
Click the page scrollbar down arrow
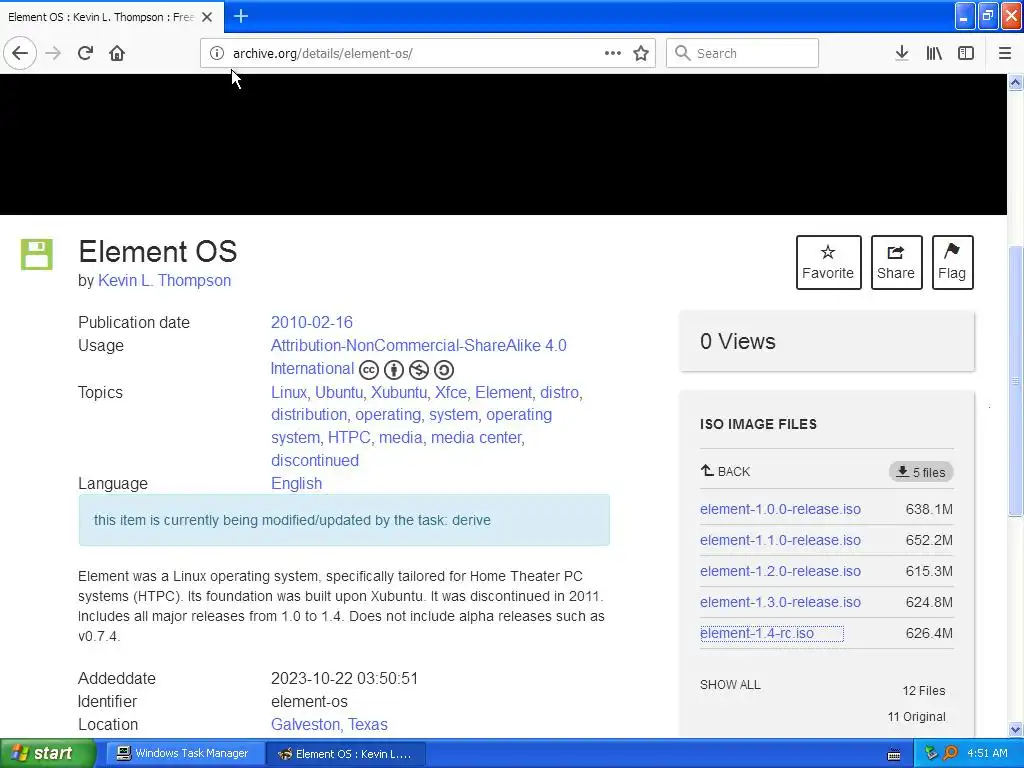pos(1016,729)
